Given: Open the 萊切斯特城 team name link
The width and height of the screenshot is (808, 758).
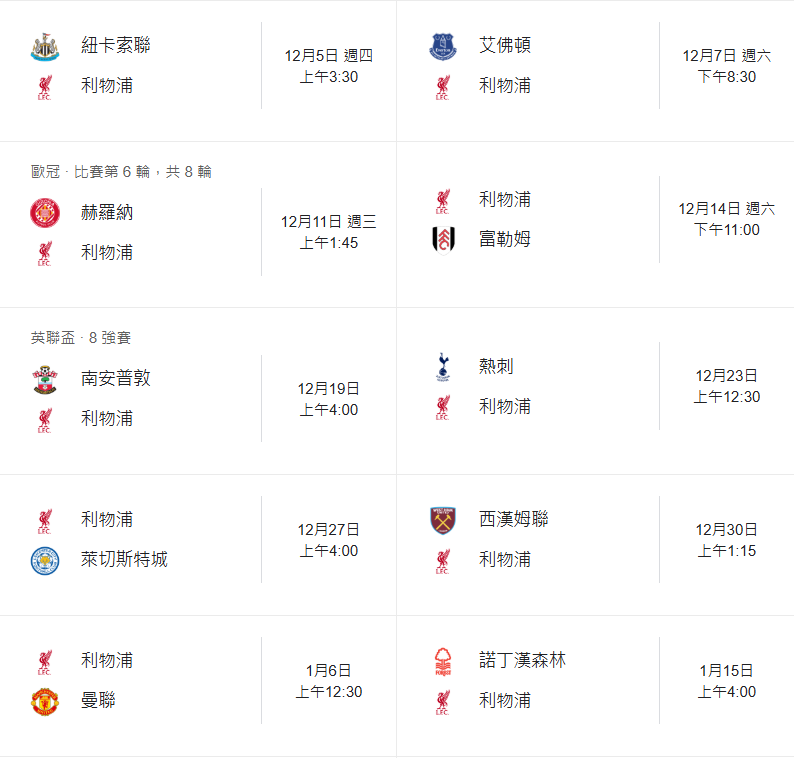Looking at the screenshot, I should tap(124, 560).
